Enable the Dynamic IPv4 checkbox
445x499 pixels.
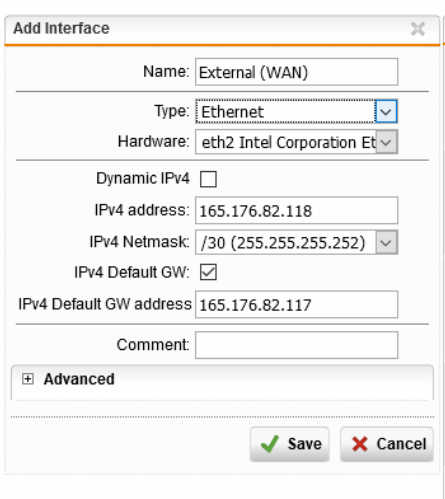(208, 179)
